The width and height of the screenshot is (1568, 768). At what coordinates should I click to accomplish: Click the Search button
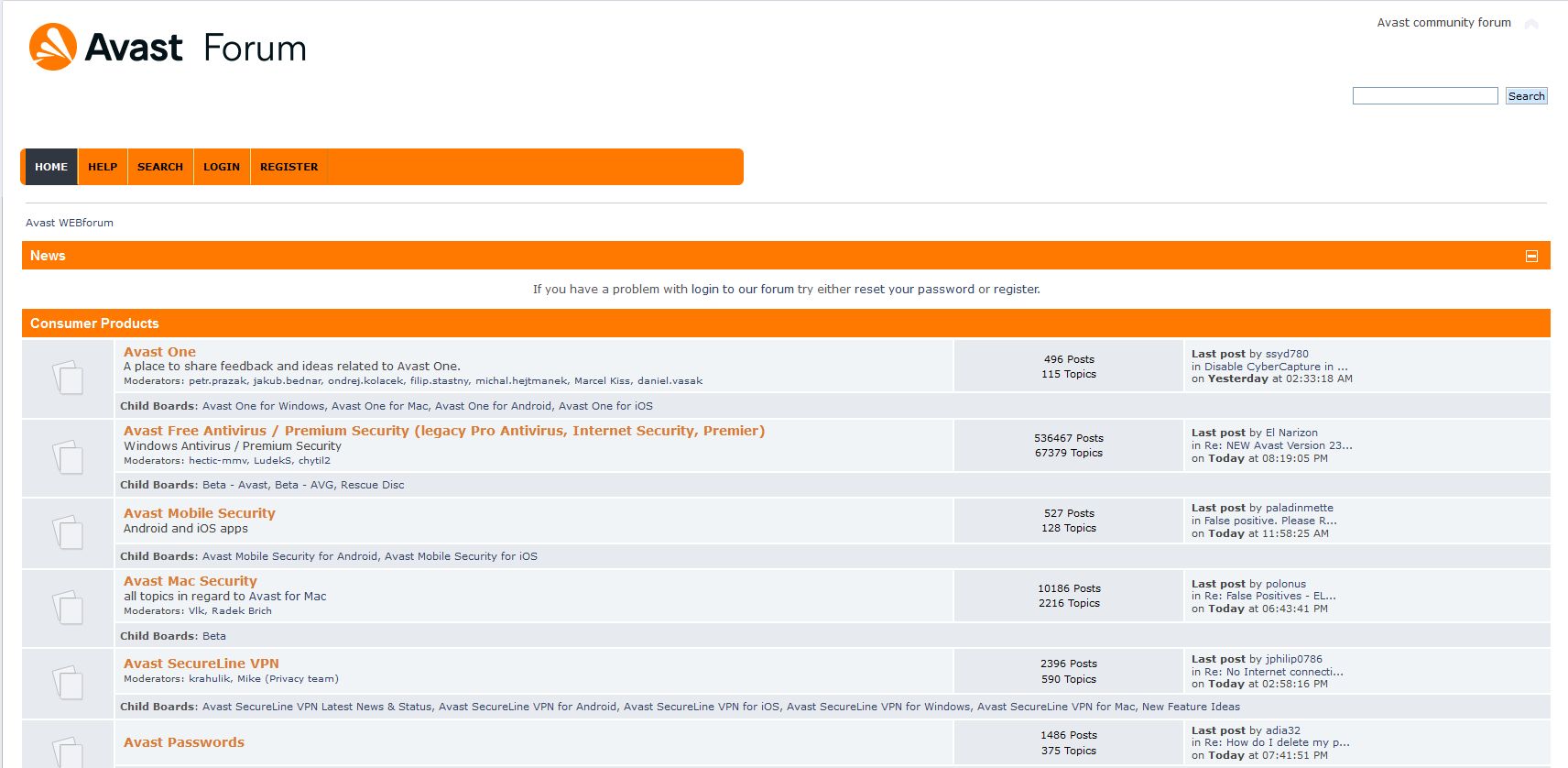1527,96
